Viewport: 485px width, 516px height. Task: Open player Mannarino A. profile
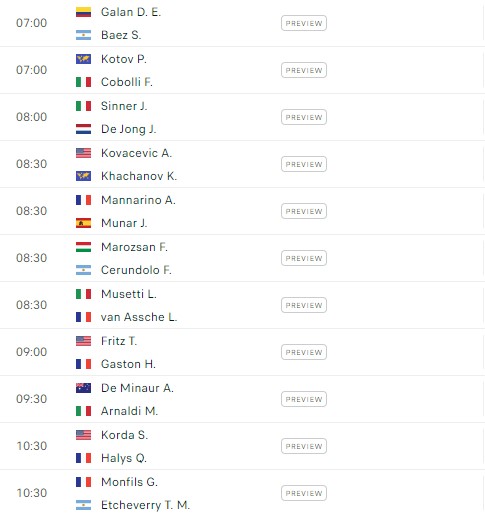pos(138,200)
